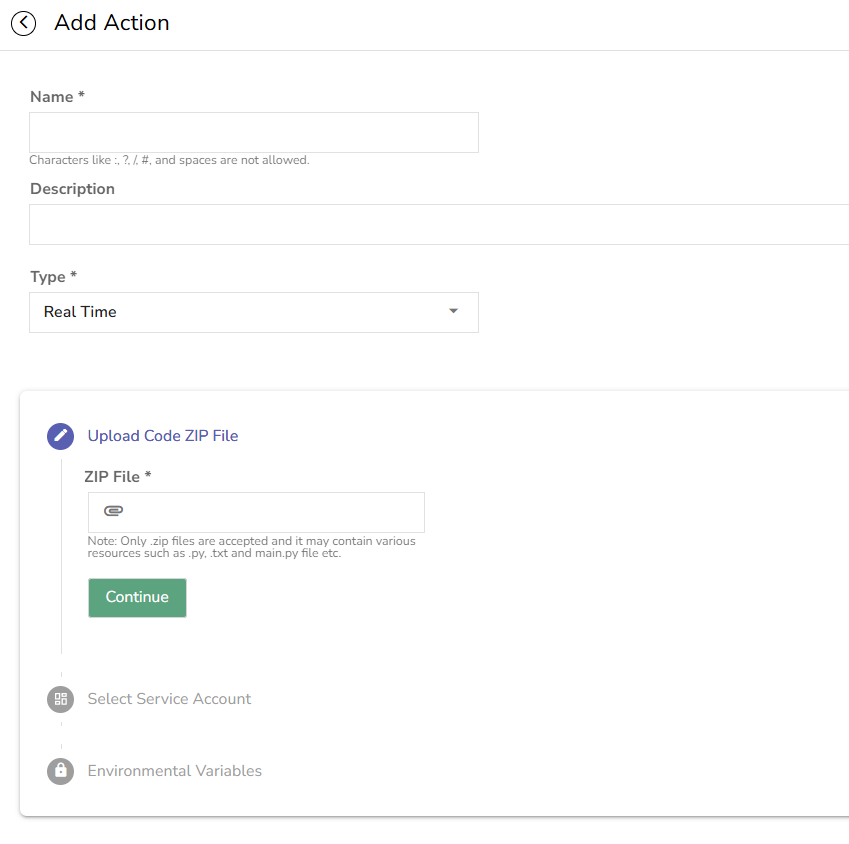Click the lock icon beside Environmental Variables

[60, 771]
